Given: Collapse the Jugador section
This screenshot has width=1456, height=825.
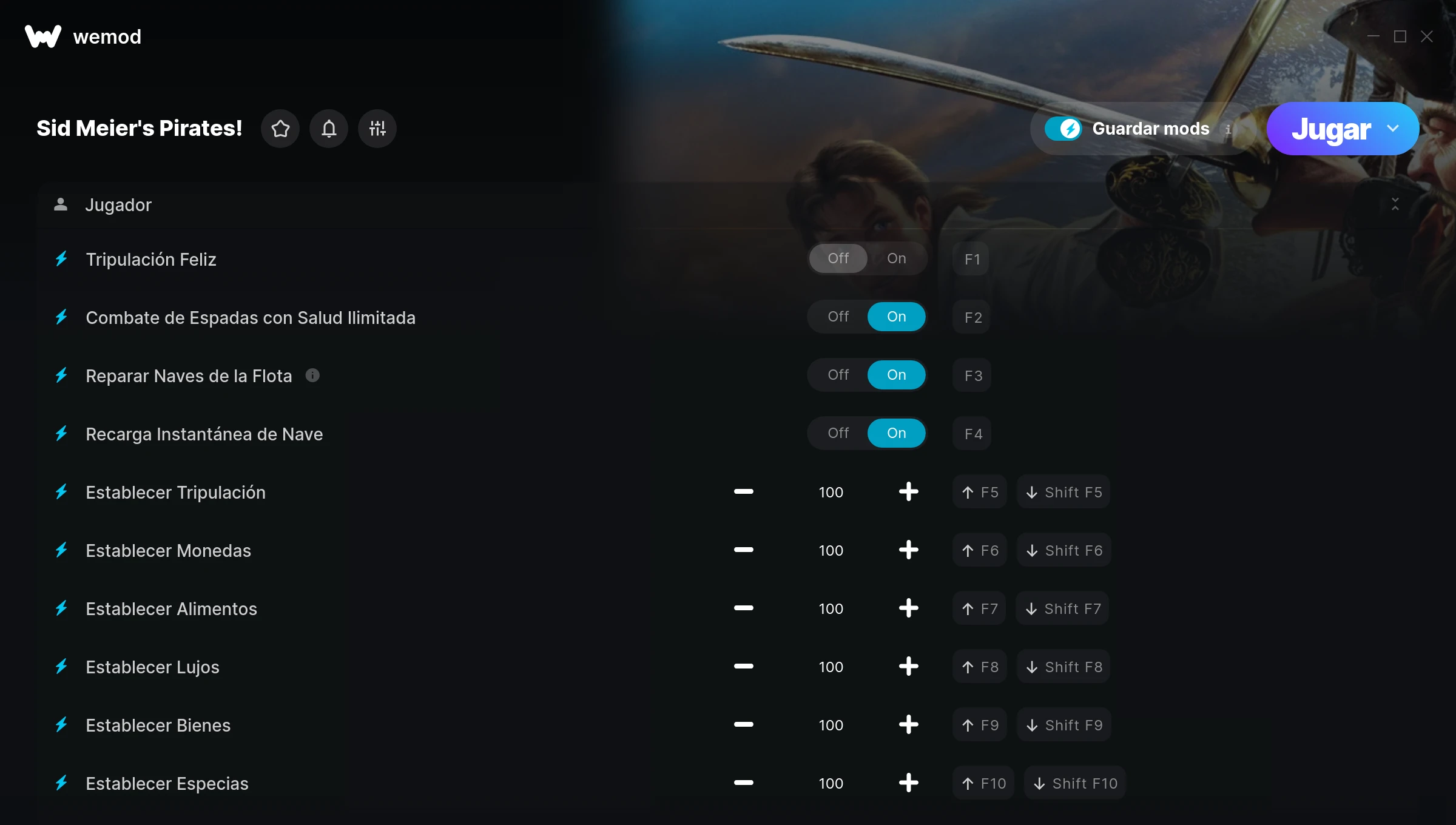Looking at the screenshot, I should (x=1395, y=204).
